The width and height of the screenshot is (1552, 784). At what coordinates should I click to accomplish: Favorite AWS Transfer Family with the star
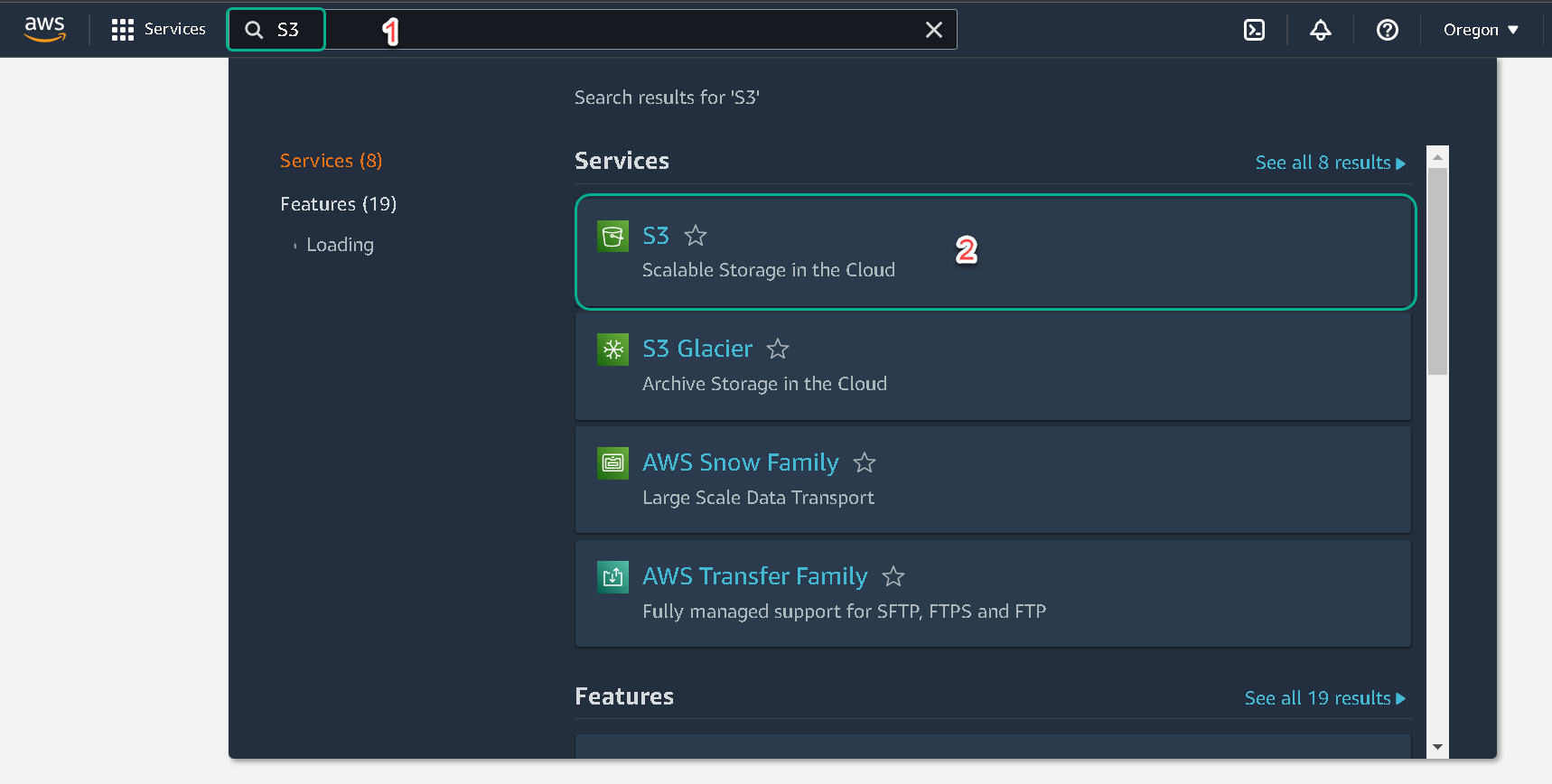pyautogui.click(x=893, y=576)
